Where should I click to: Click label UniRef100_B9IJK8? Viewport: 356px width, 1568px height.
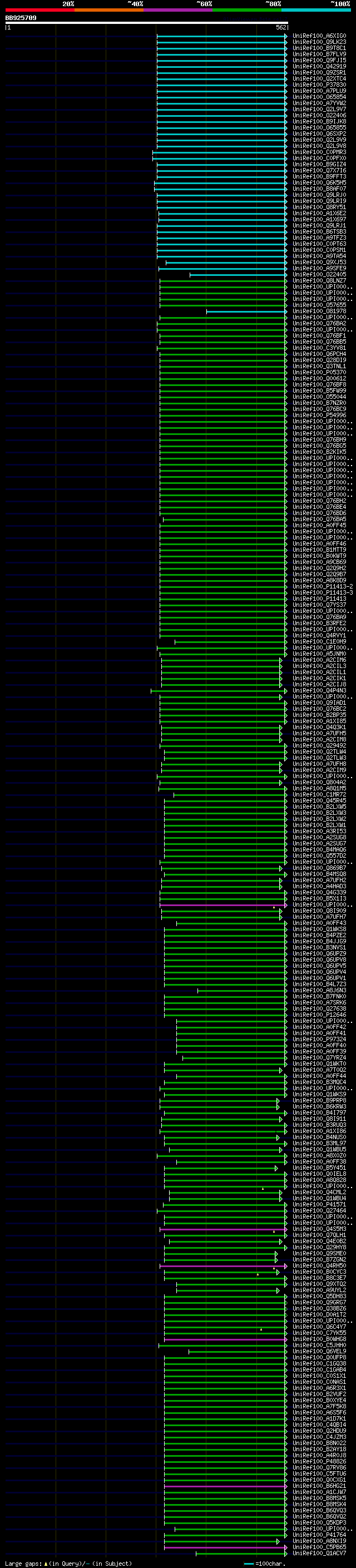pos(319,122)
